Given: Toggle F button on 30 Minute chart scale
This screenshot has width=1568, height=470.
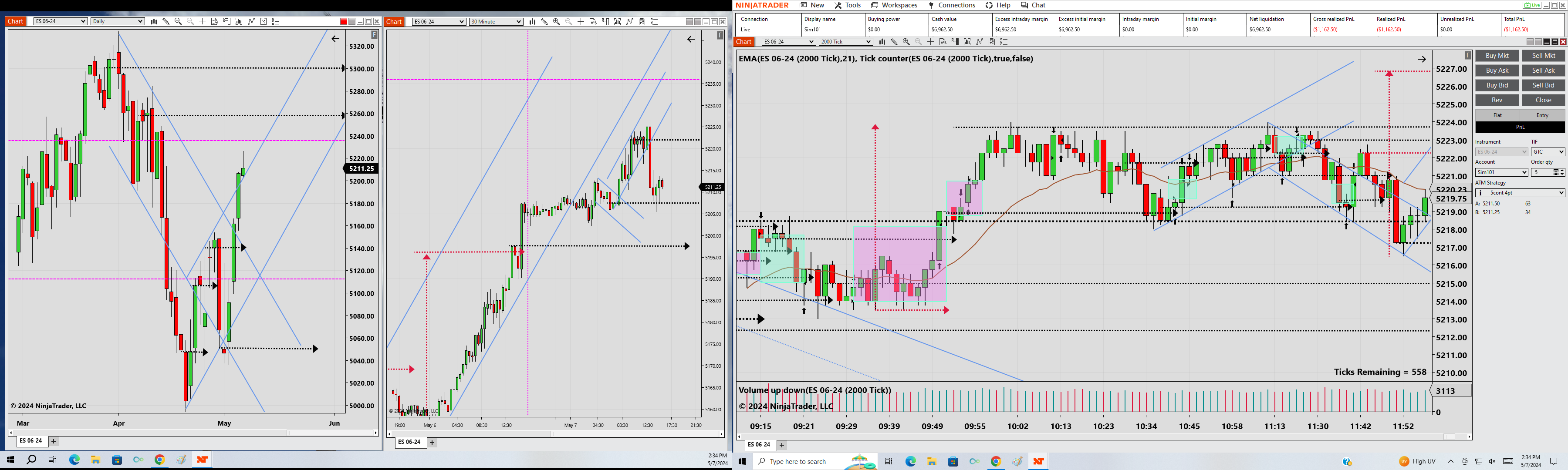Looking at the screenshot, I should 720,35.
